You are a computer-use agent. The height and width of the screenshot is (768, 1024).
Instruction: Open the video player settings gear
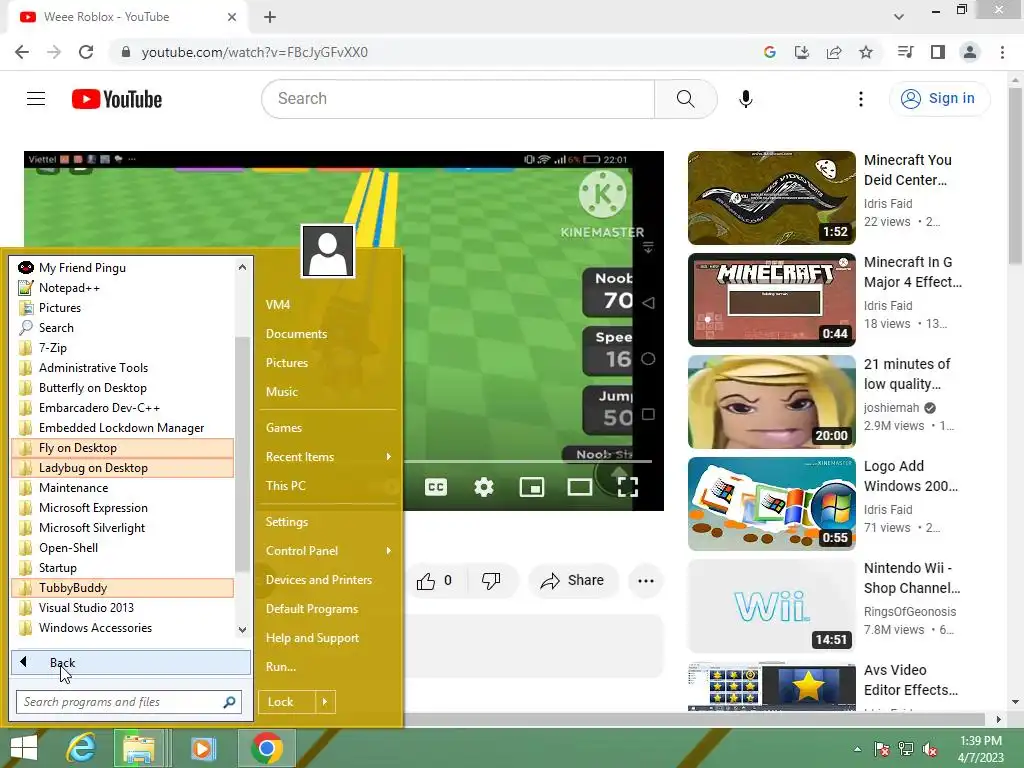pos(484,487)
